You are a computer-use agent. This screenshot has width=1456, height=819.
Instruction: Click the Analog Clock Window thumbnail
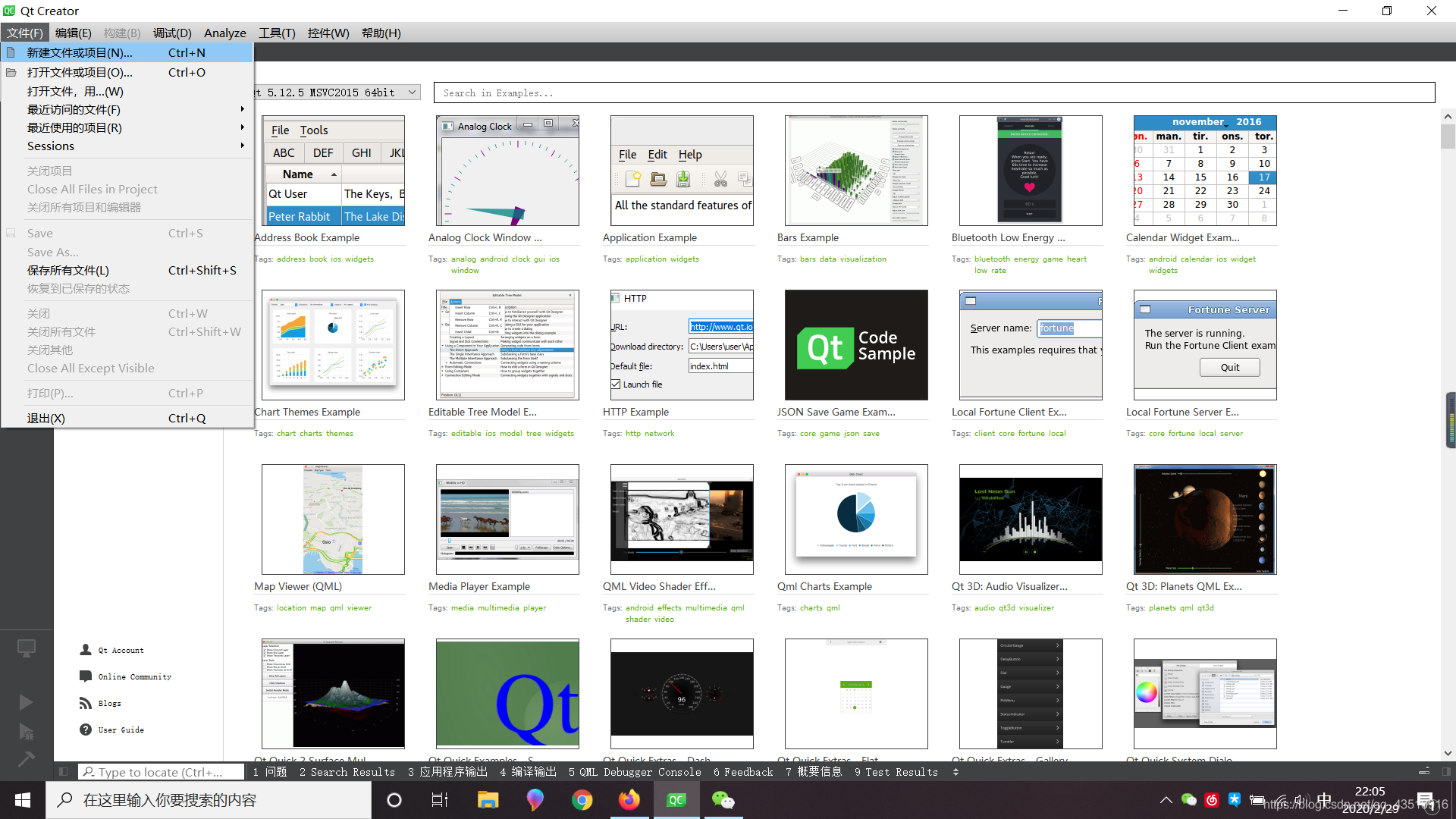point(507,170)
